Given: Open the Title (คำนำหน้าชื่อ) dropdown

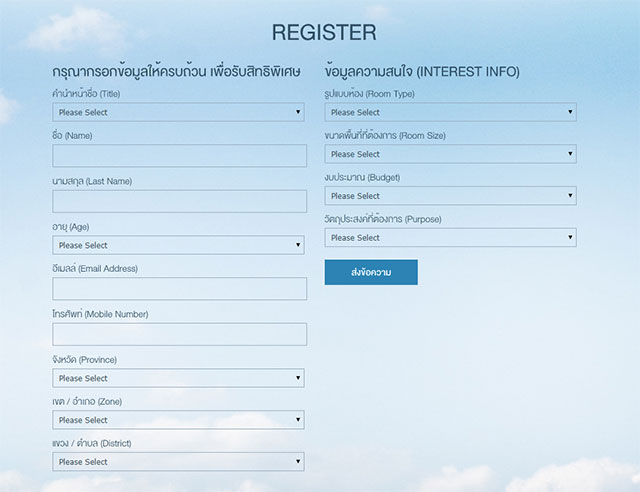Looking at the screenshot, I should click(x=178, y=112).
